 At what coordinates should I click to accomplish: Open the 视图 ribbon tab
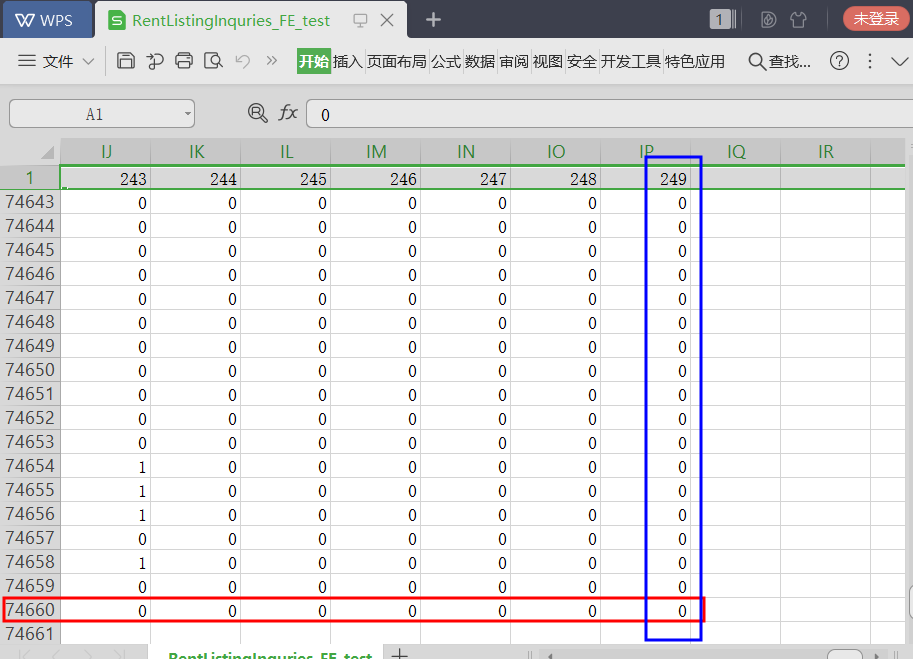click(548, 61)
